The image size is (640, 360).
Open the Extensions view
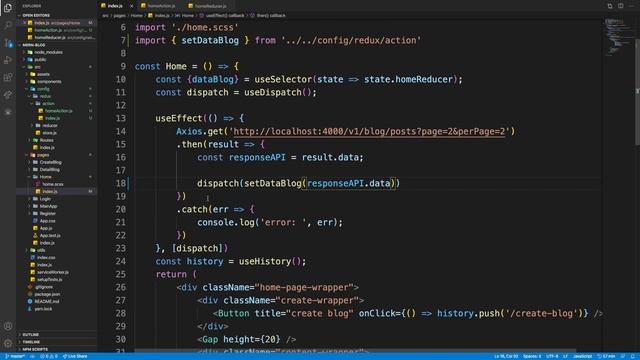point(8,77)
